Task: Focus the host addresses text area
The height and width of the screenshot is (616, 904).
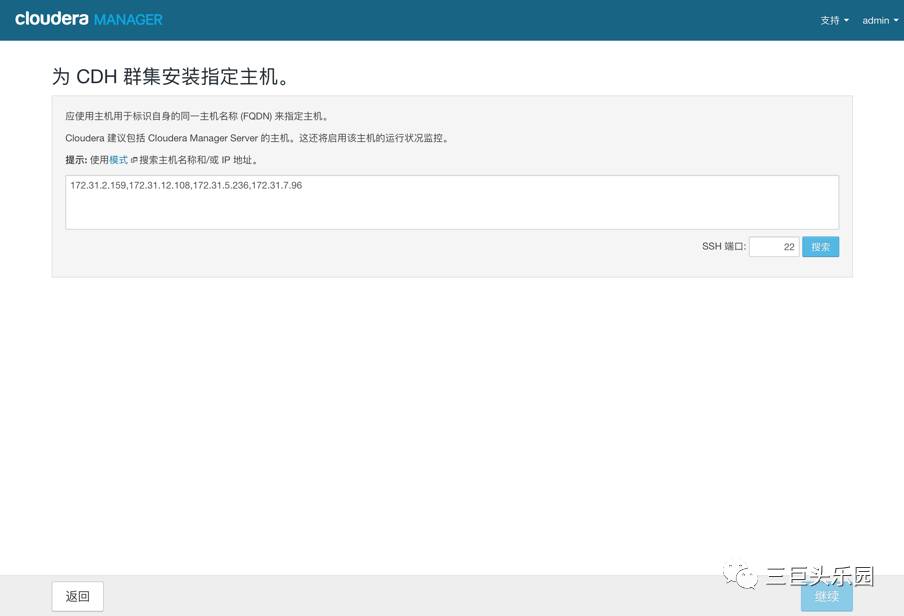Action: tap(452, 202)
